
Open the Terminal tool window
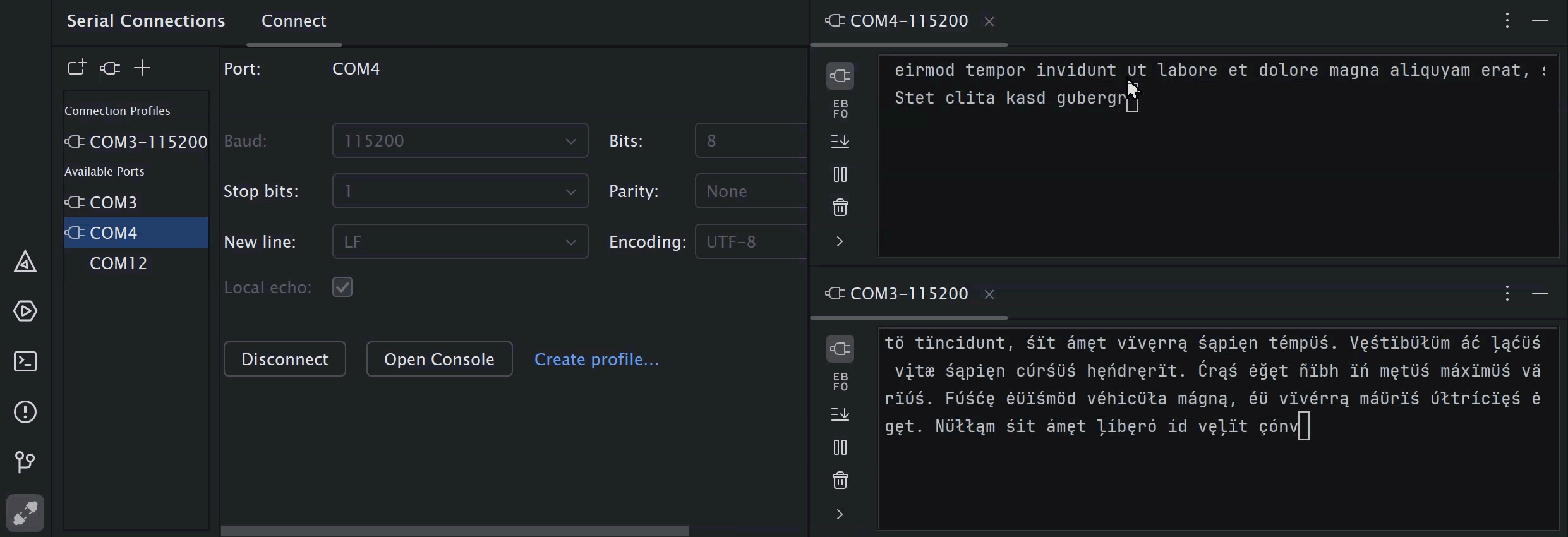point(25,361)
